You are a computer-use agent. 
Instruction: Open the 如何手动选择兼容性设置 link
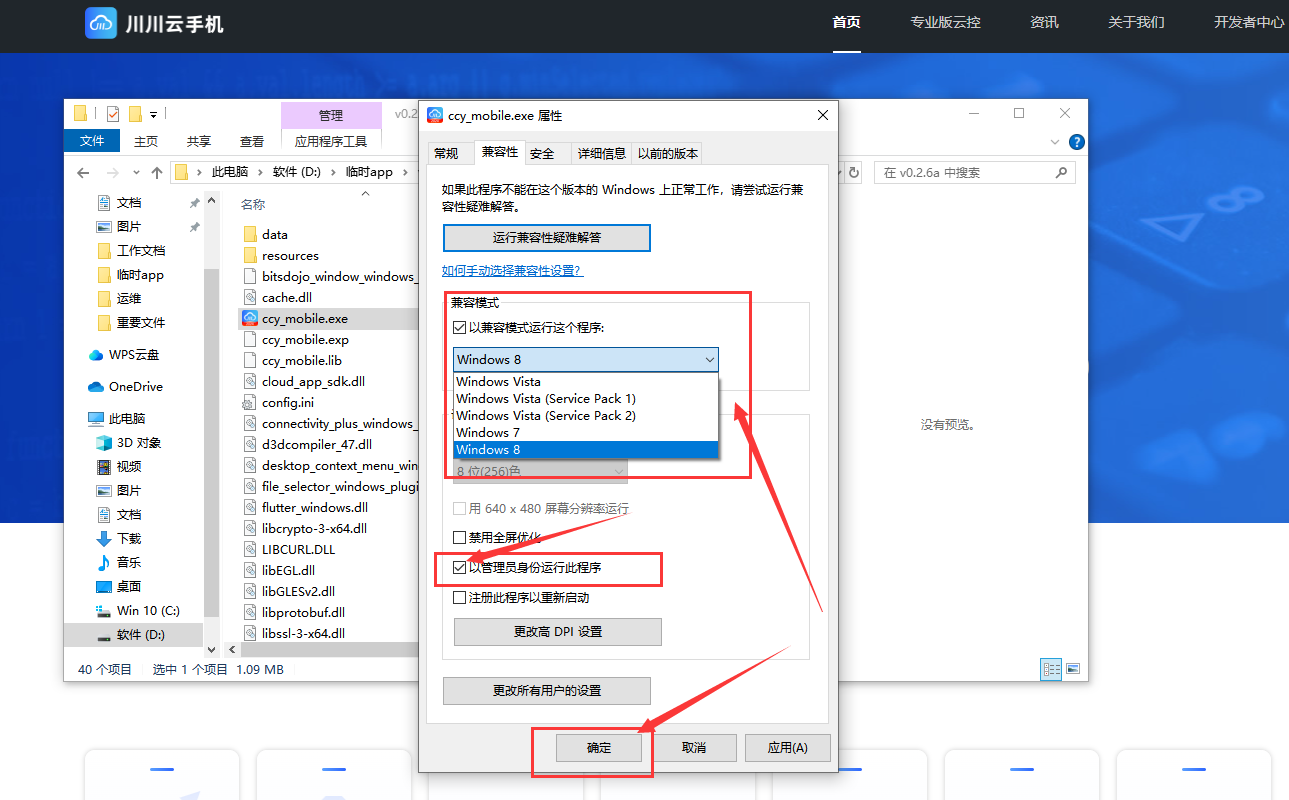(x=513, y=269)
